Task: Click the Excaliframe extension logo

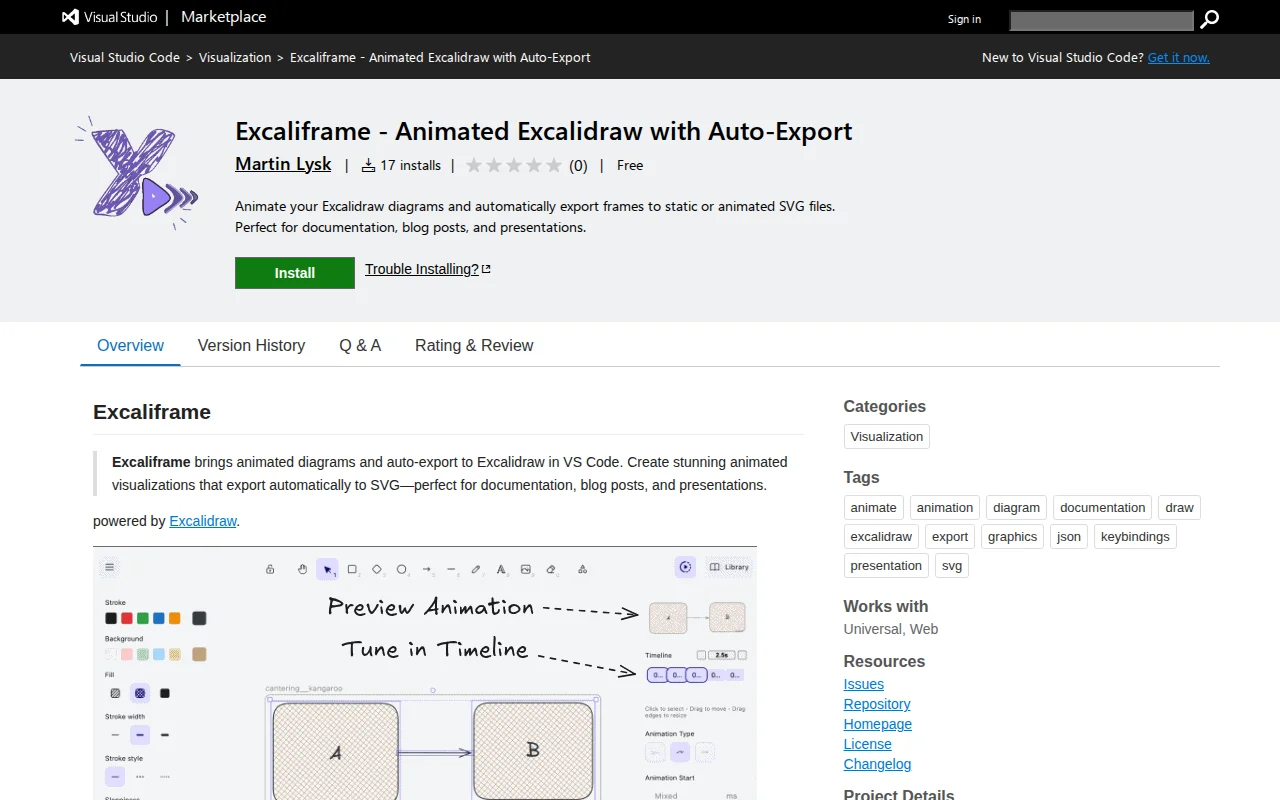Action: tap(137, 173)
